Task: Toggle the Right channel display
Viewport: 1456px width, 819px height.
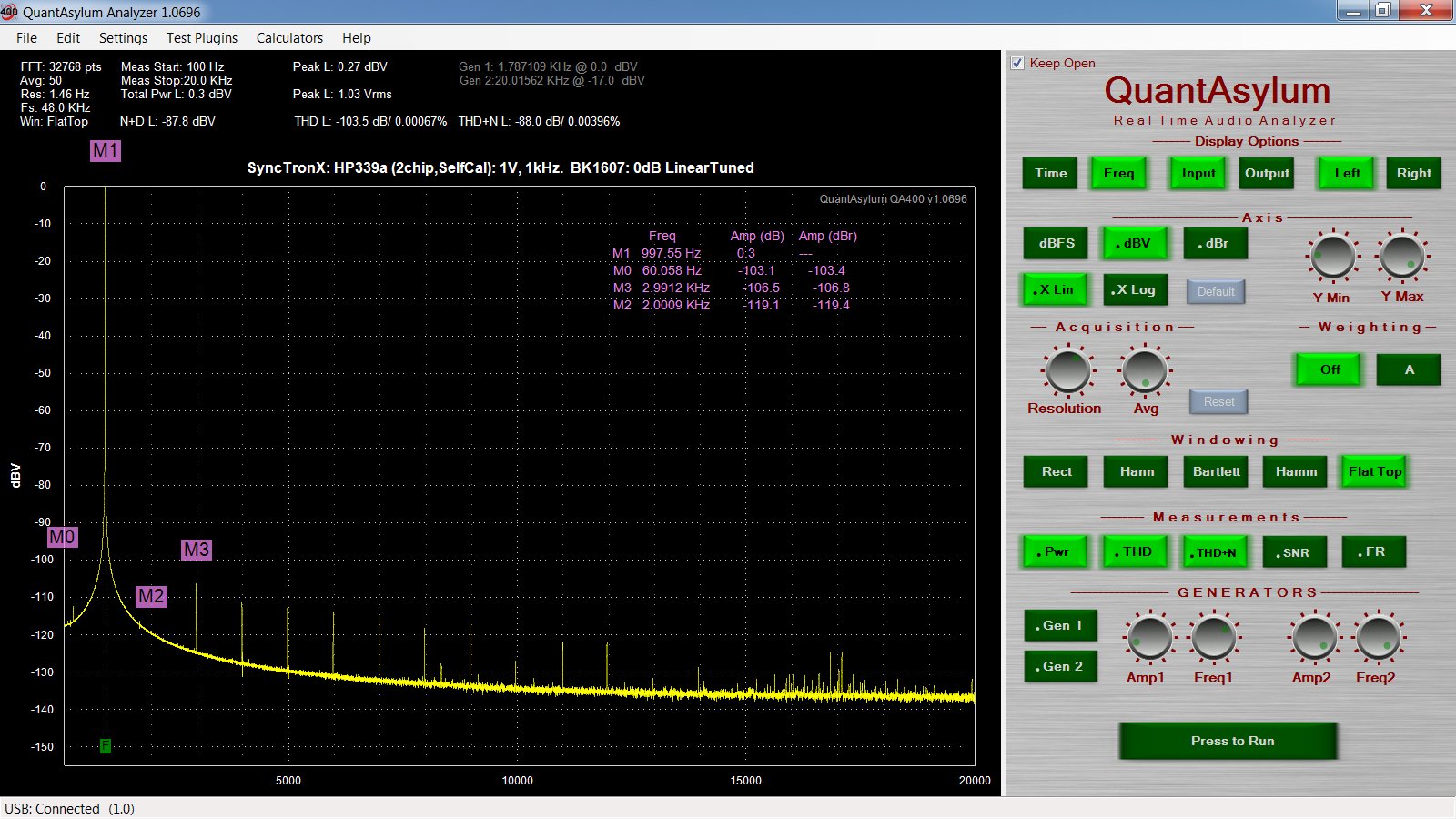Action: click(1413, 173)
